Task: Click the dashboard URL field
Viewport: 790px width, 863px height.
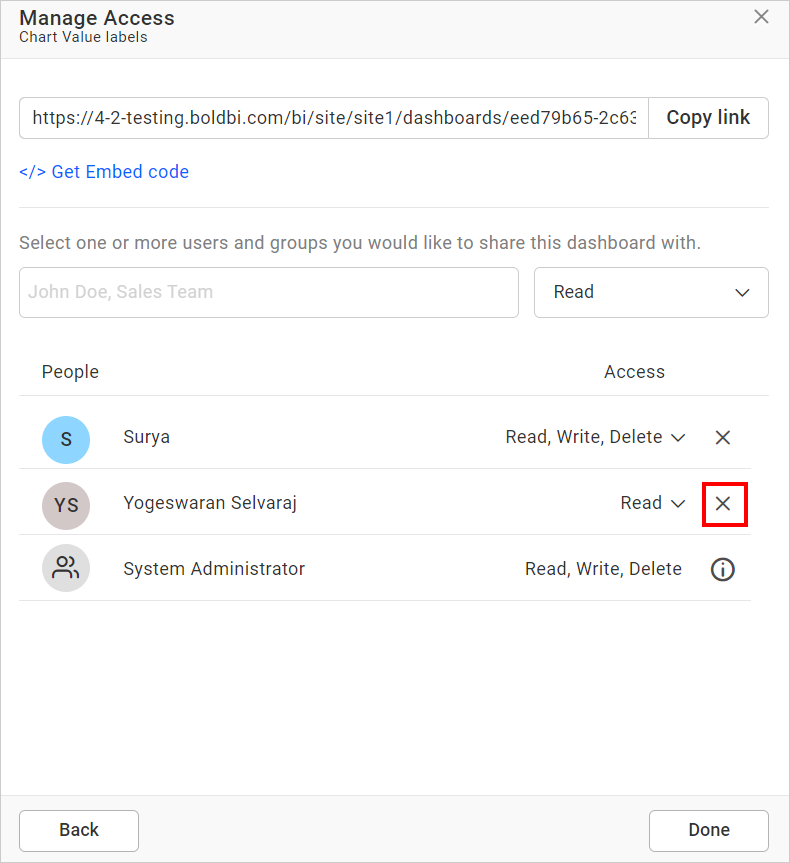Action: click(x=333, y=117)
